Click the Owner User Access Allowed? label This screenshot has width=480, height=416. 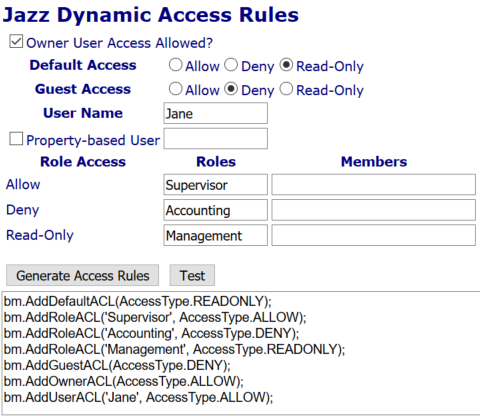point(119,43)
